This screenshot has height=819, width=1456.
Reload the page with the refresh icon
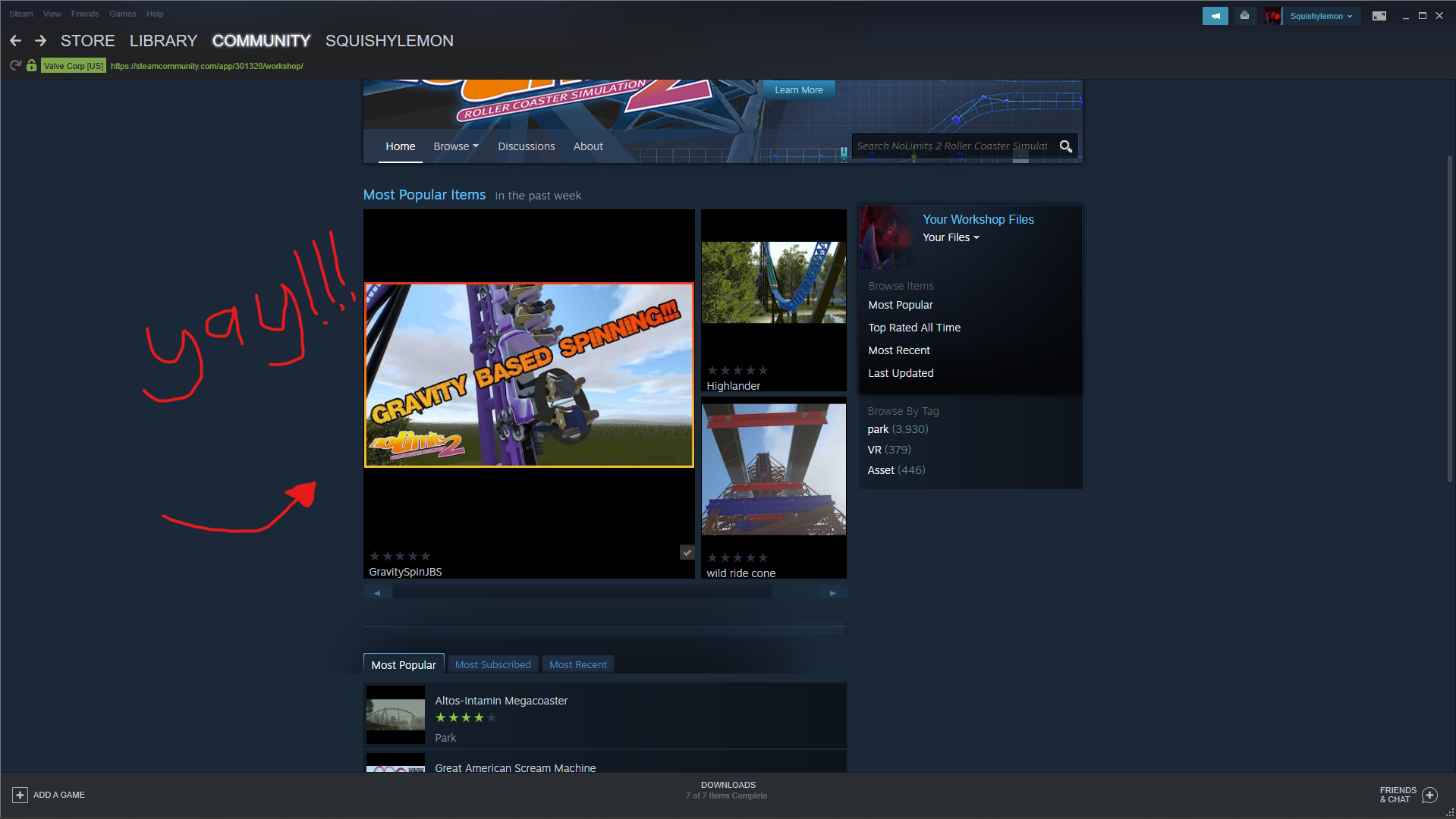click(15, 66)
